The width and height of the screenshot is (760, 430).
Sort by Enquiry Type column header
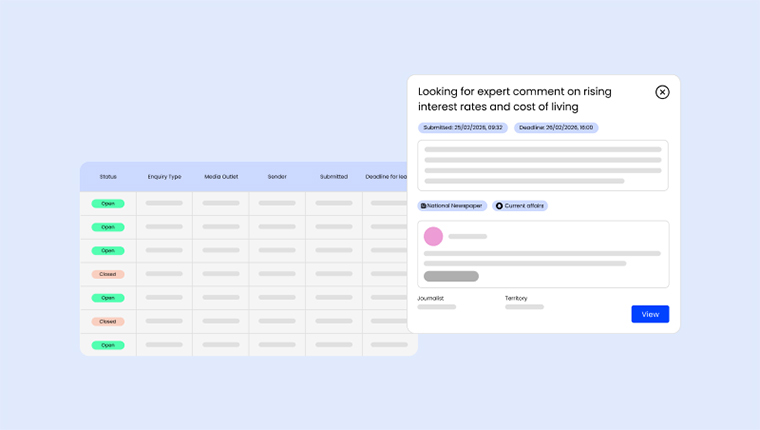164,177
